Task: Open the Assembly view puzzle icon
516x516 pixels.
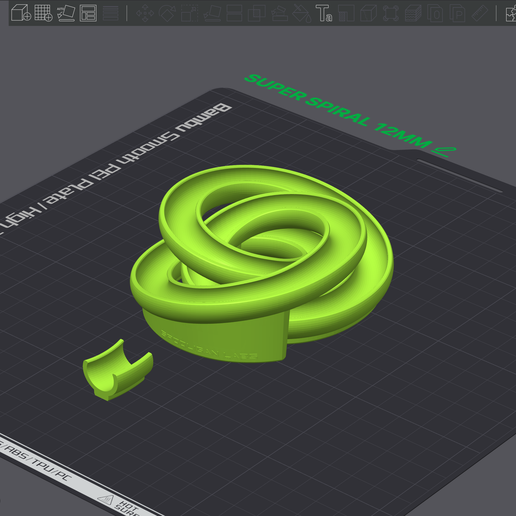Action: click(511, 13)
